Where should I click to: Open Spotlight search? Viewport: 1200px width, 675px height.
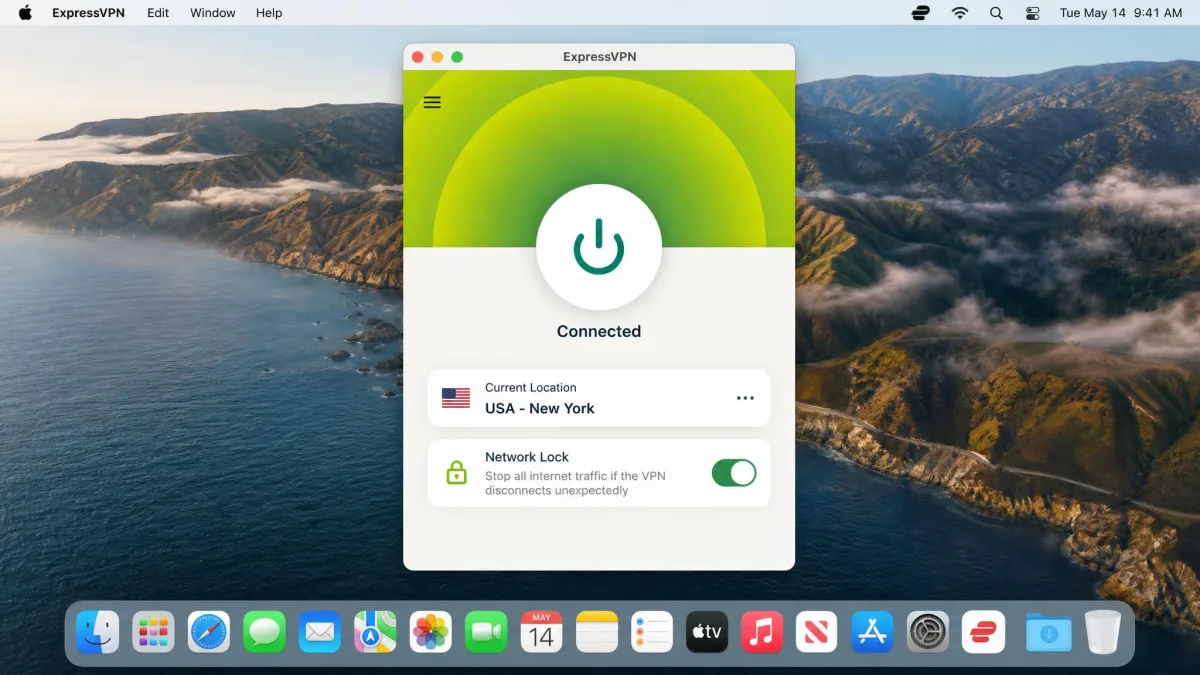[996, 13]
